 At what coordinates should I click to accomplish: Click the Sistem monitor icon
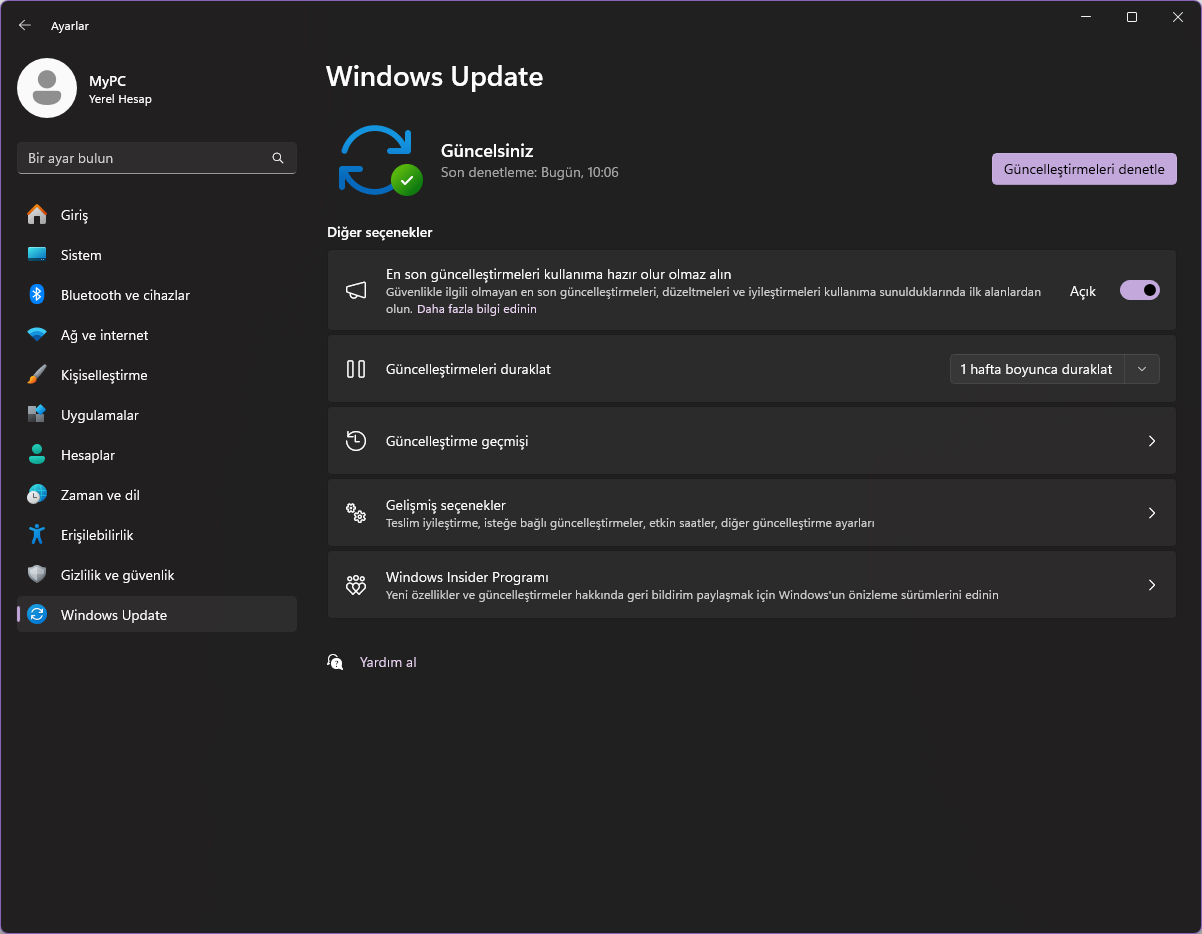point(37,255)
